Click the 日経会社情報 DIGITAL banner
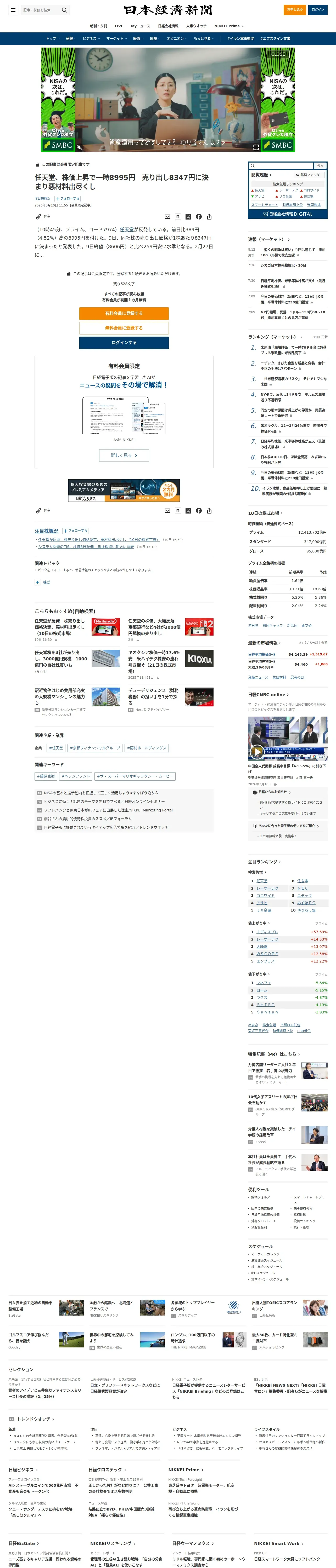Screen dimensions: 336x1568 [288, 214]
